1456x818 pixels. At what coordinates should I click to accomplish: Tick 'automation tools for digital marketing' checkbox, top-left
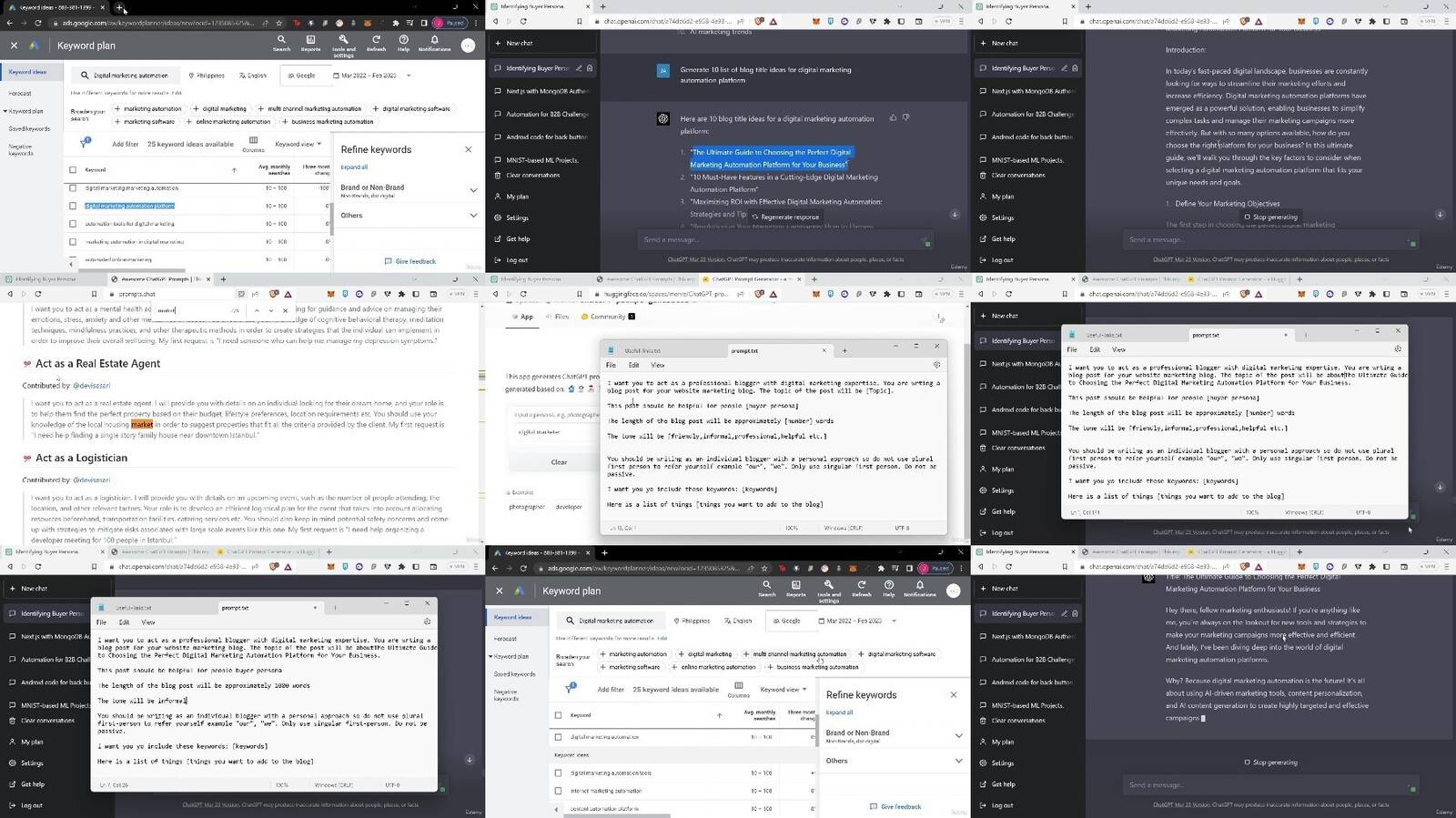[x=73, y=224]
